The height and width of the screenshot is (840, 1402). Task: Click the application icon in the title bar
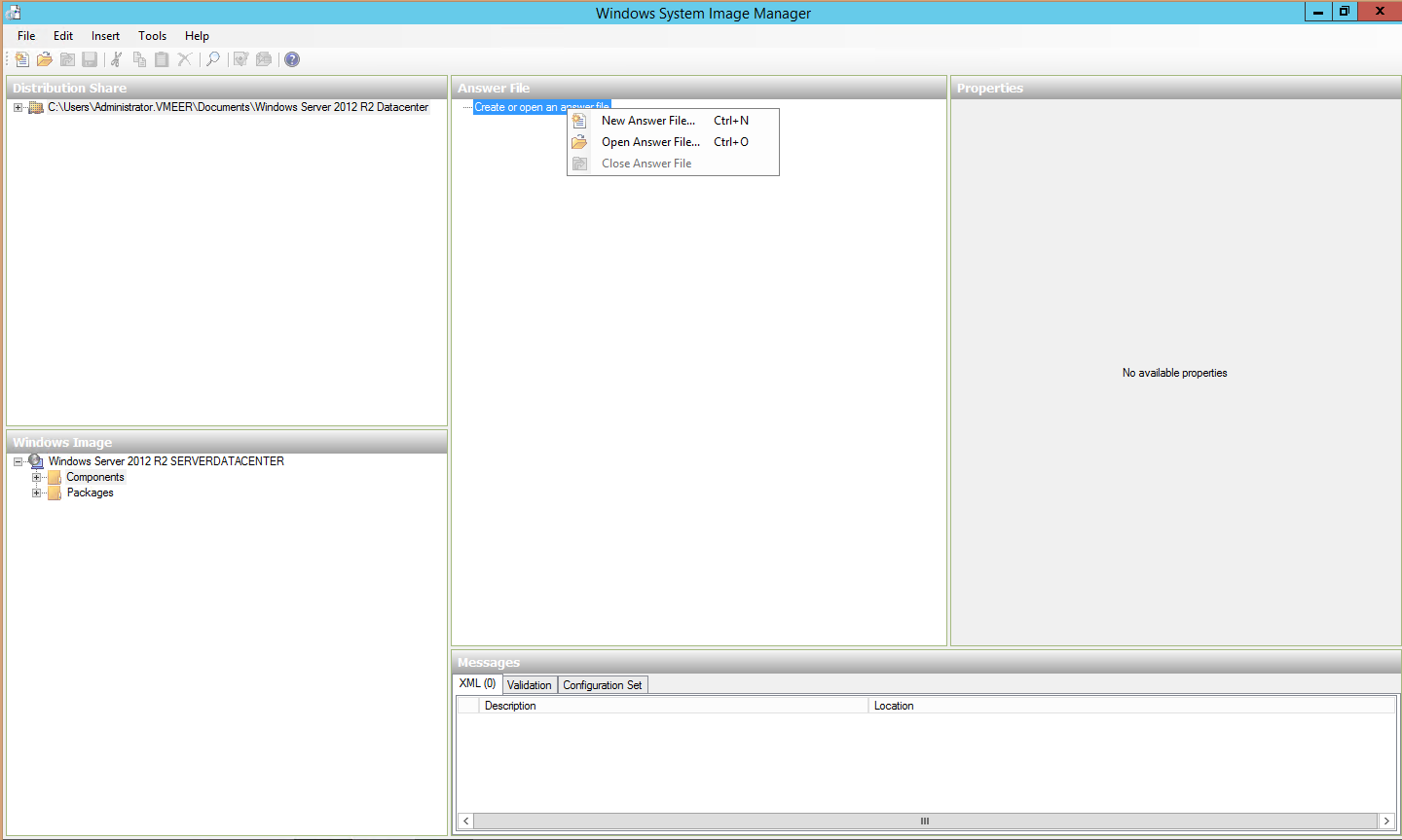click(x=14, y=13)
